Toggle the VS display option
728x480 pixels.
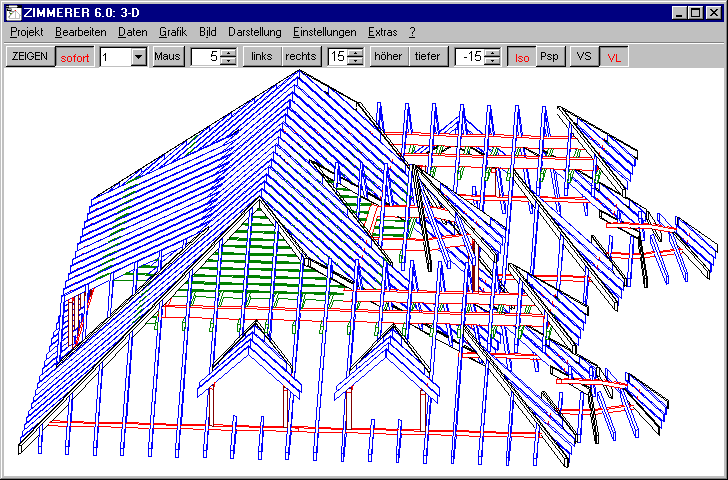584,57
